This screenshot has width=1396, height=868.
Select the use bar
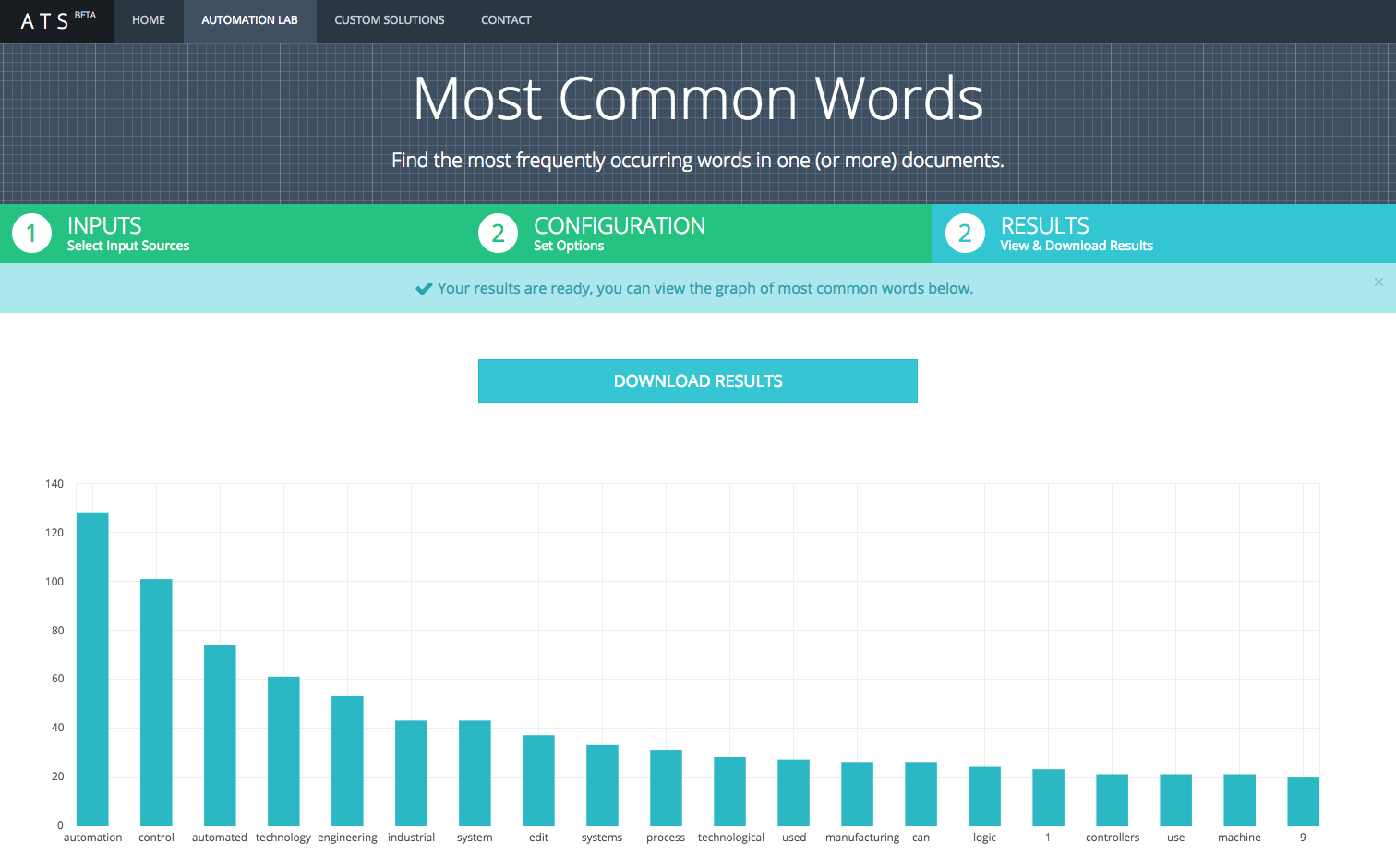[x=1175, y=800]
